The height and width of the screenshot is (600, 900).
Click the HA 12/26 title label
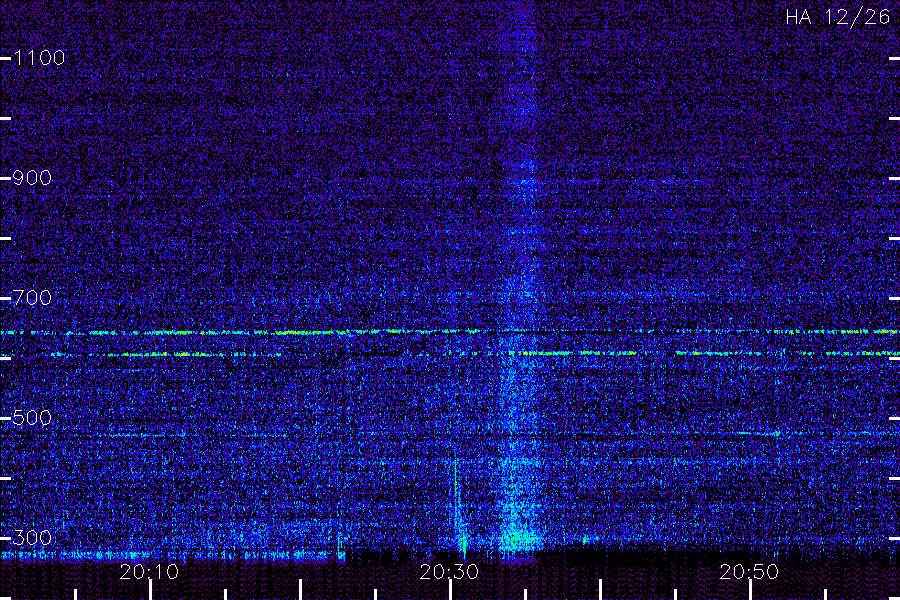coord(838,17)
